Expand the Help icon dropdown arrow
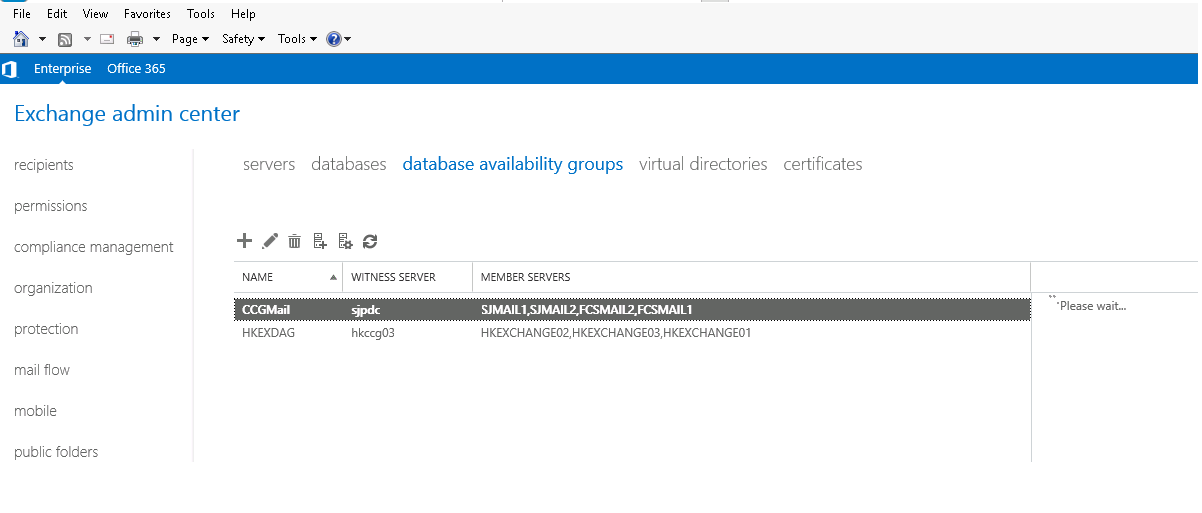The height and width of the screenshot is (513, 1202). tap(348, 39)
